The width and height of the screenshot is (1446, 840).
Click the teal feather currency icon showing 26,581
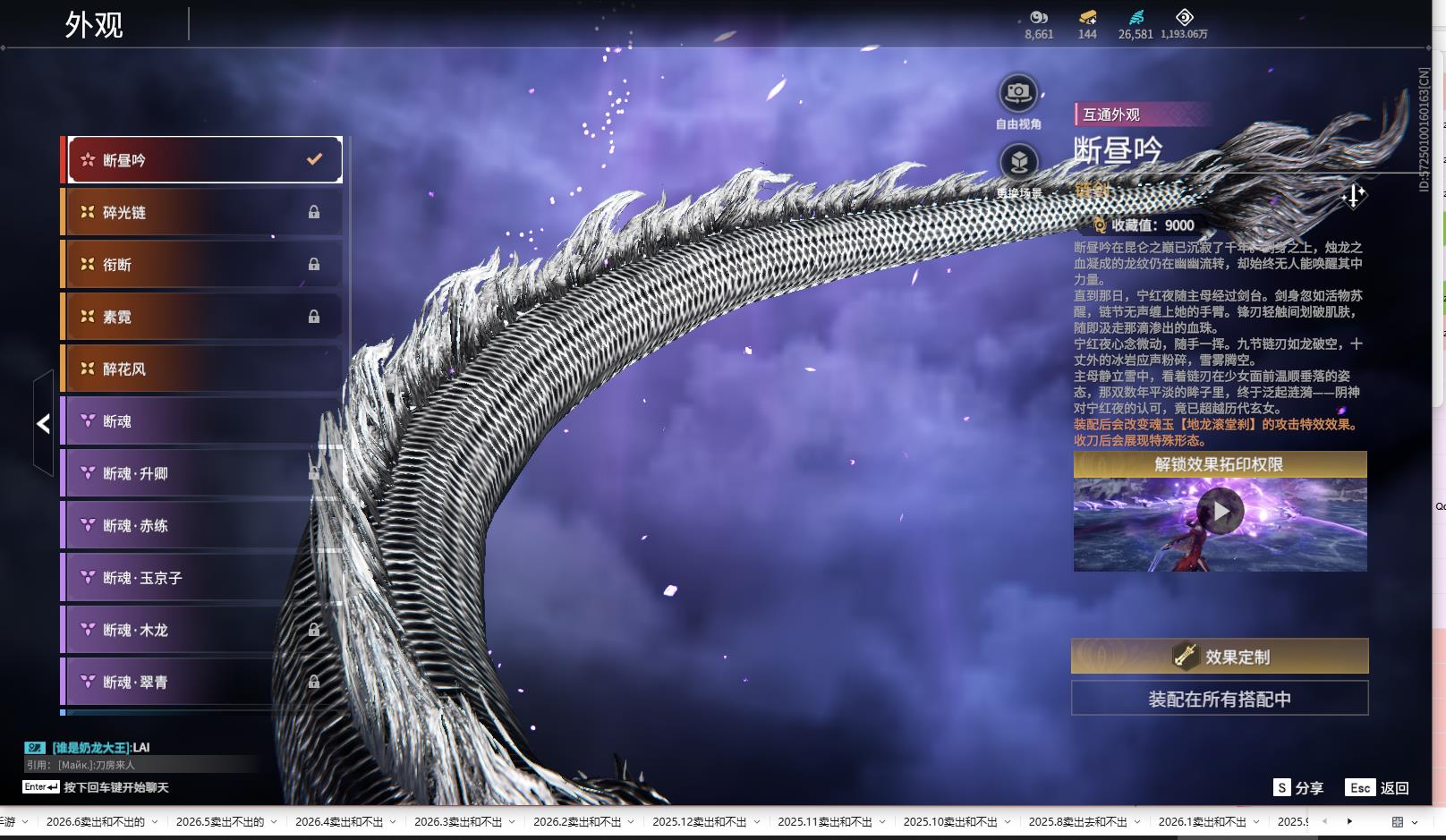pos(1136,17)
